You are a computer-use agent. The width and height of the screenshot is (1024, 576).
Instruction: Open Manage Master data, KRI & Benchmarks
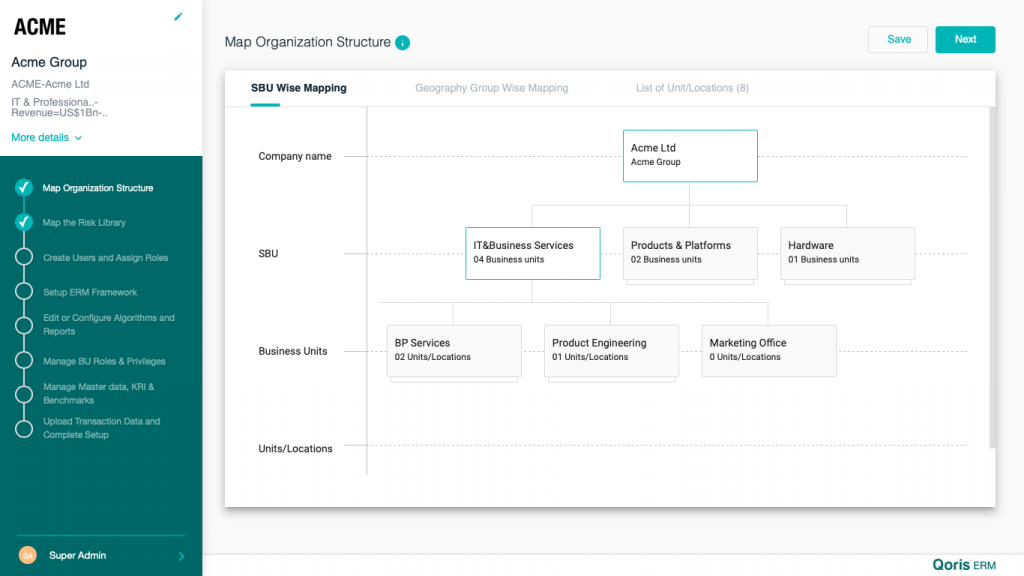[x=99, y=393]
